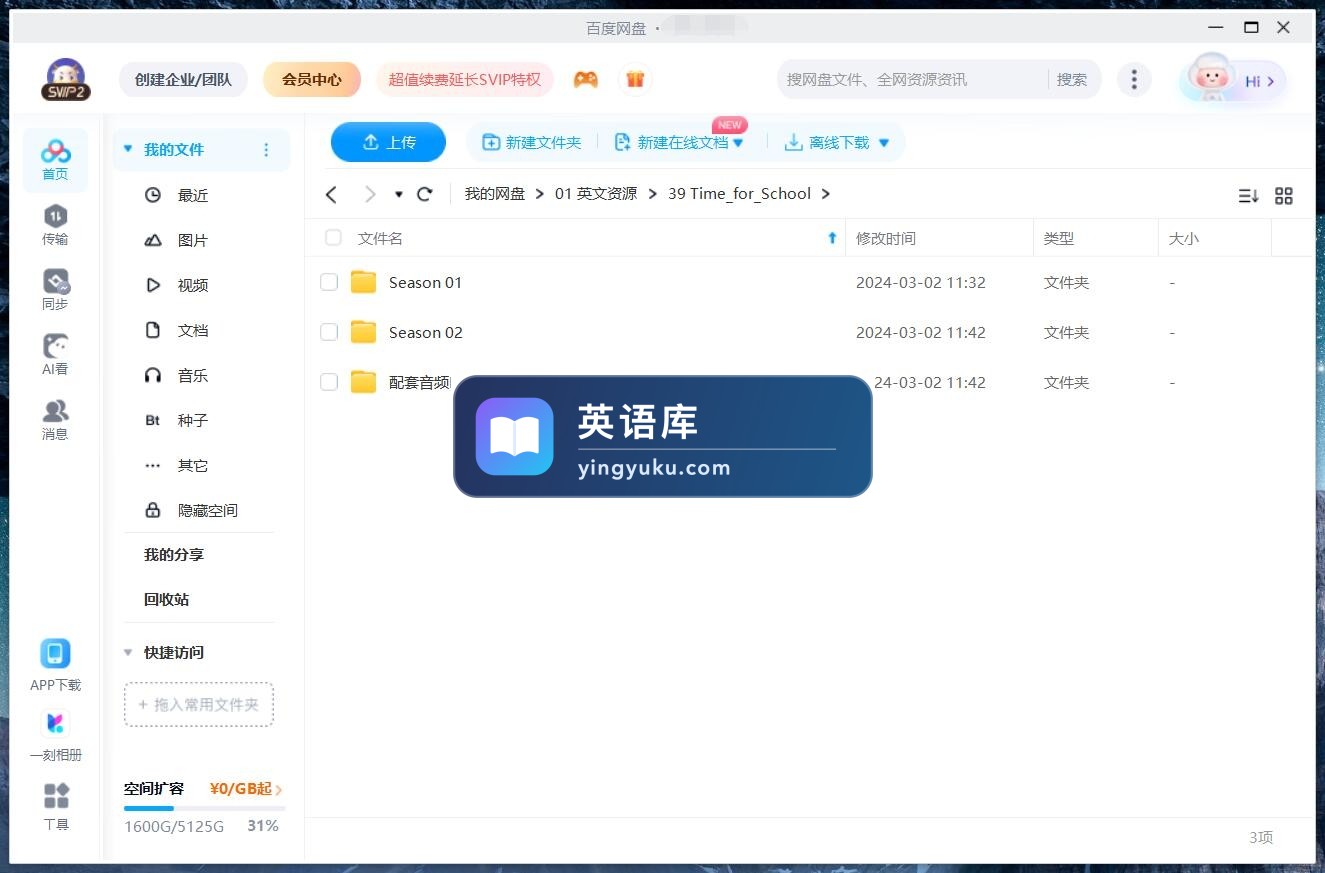Open the Season 01 folder icon
This screenshot has height=873, width=1325.
tap(363, 282)
